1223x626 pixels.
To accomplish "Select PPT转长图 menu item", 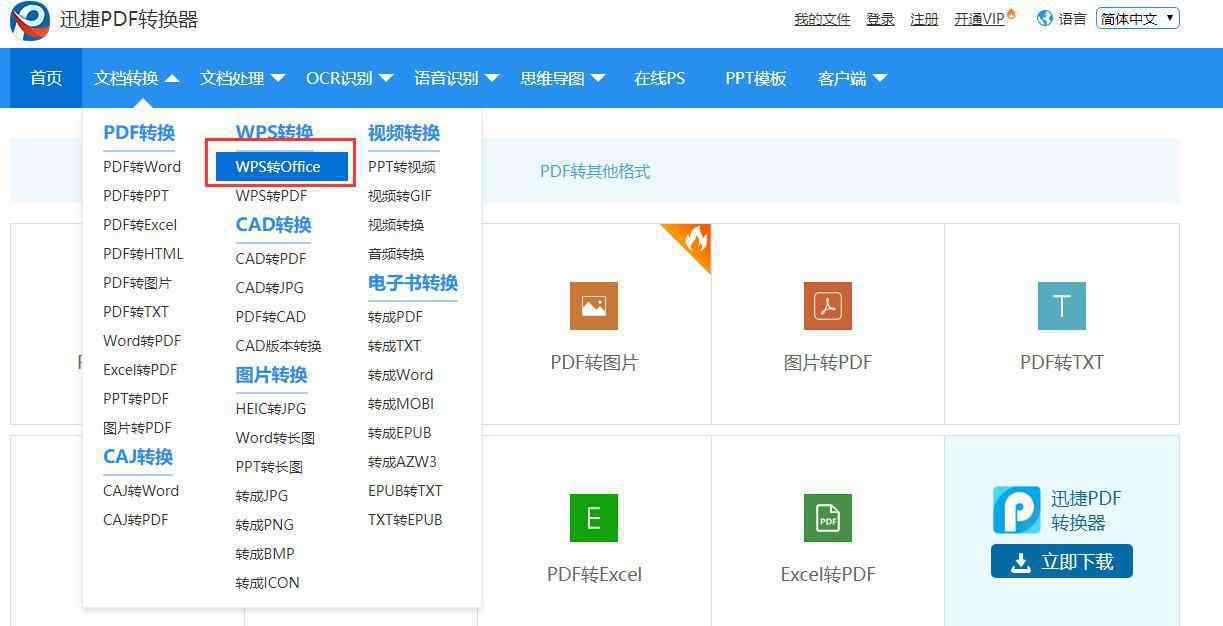I will click(269, 466).
